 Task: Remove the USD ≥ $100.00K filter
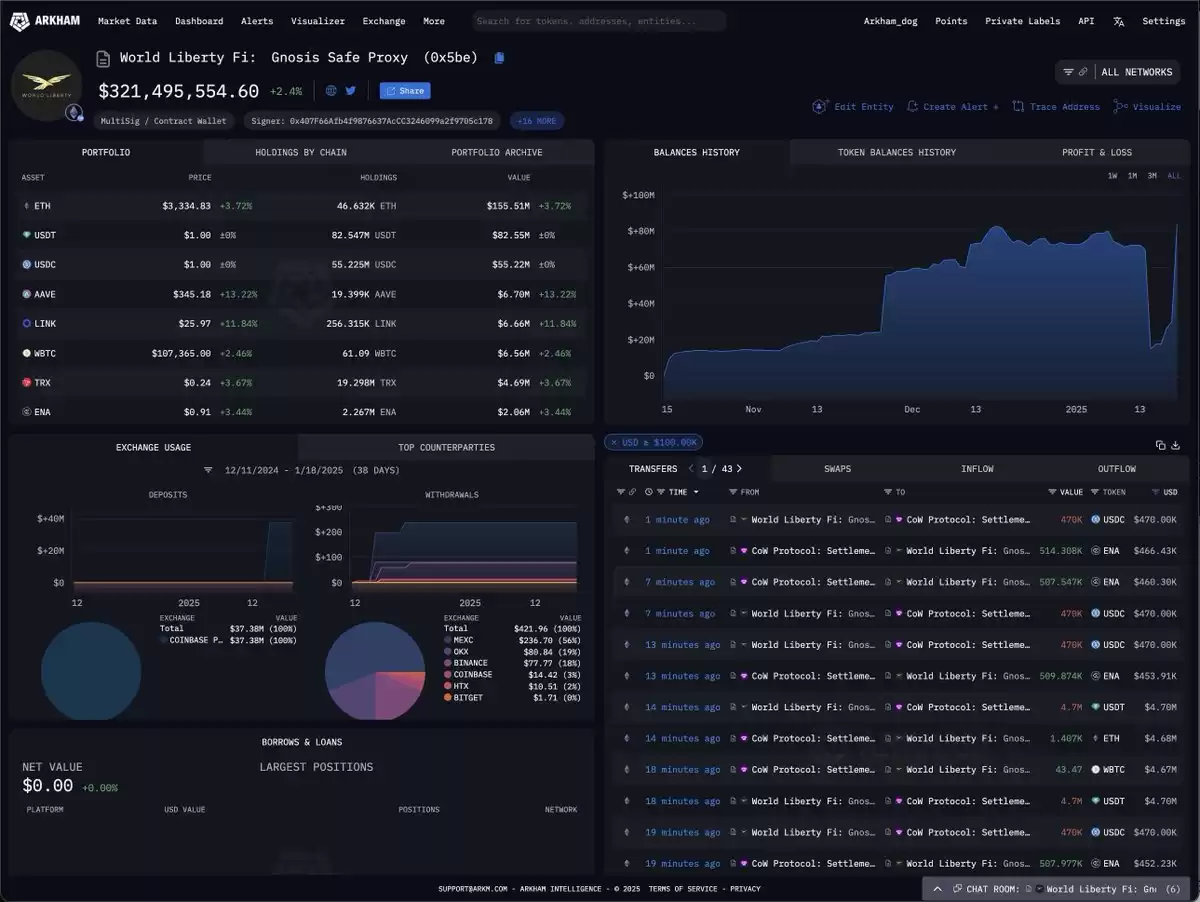pos(613,442)
